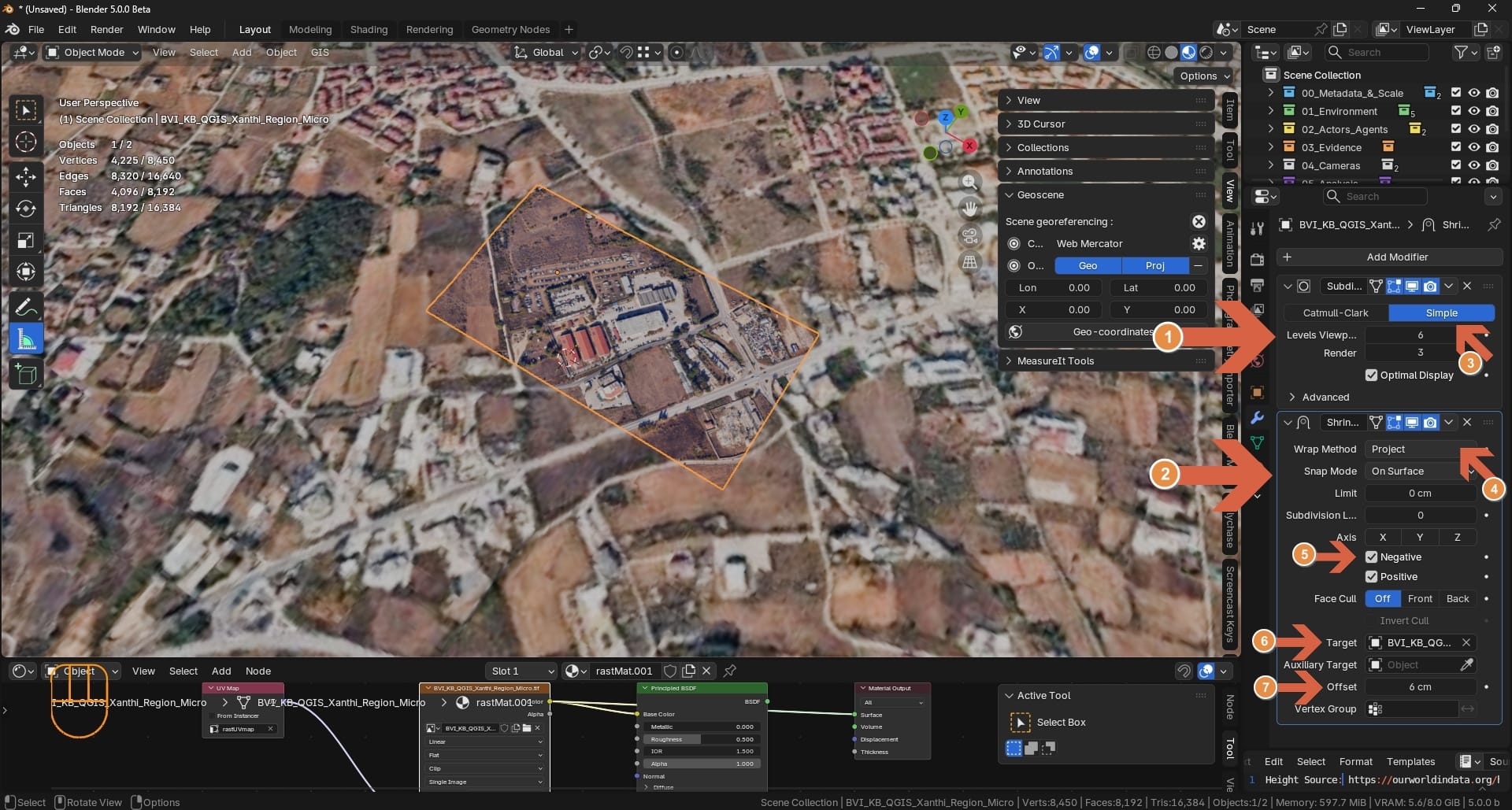Activate the Scale tool

(26, 240)
